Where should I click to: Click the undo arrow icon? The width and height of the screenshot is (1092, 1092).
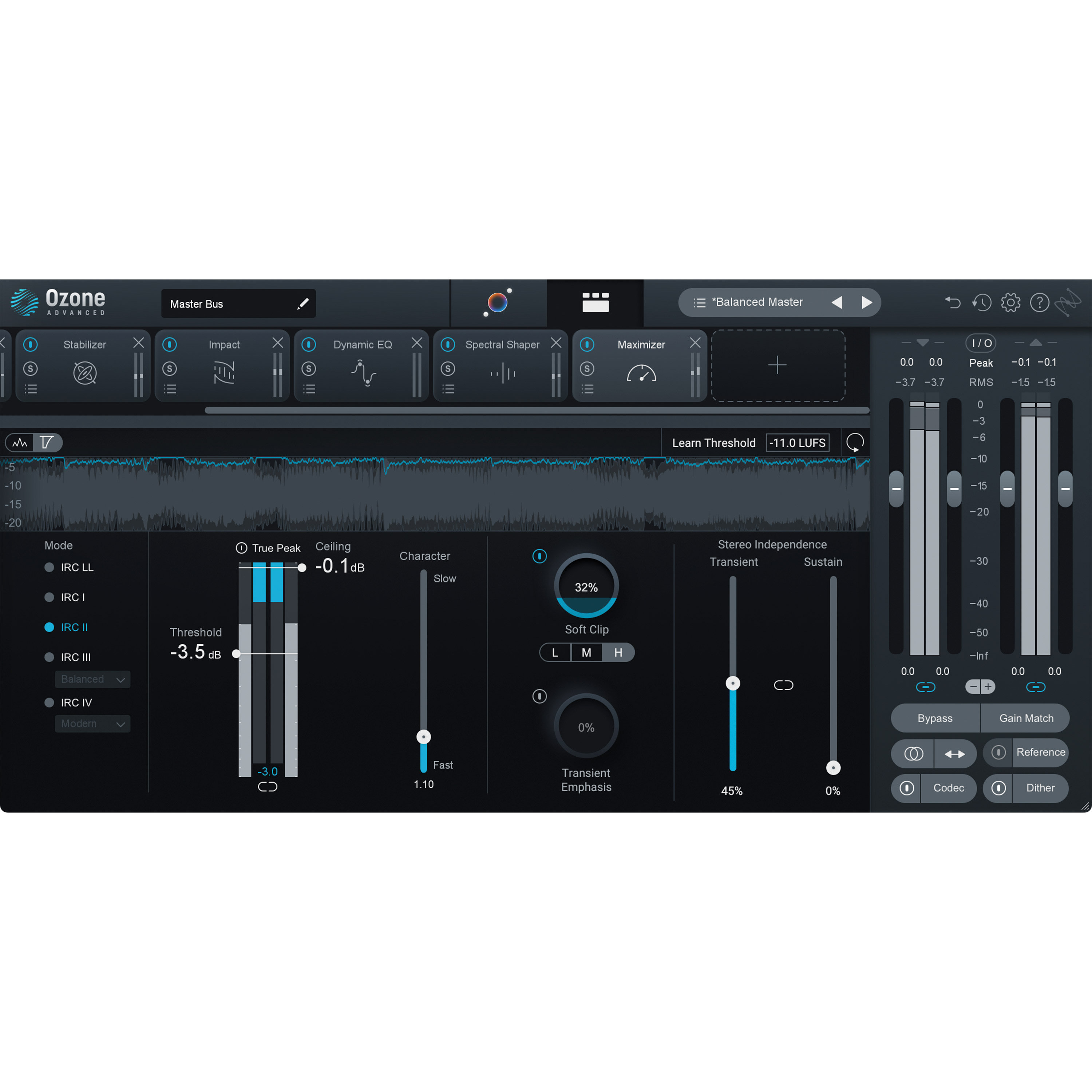tap(952, 302)
